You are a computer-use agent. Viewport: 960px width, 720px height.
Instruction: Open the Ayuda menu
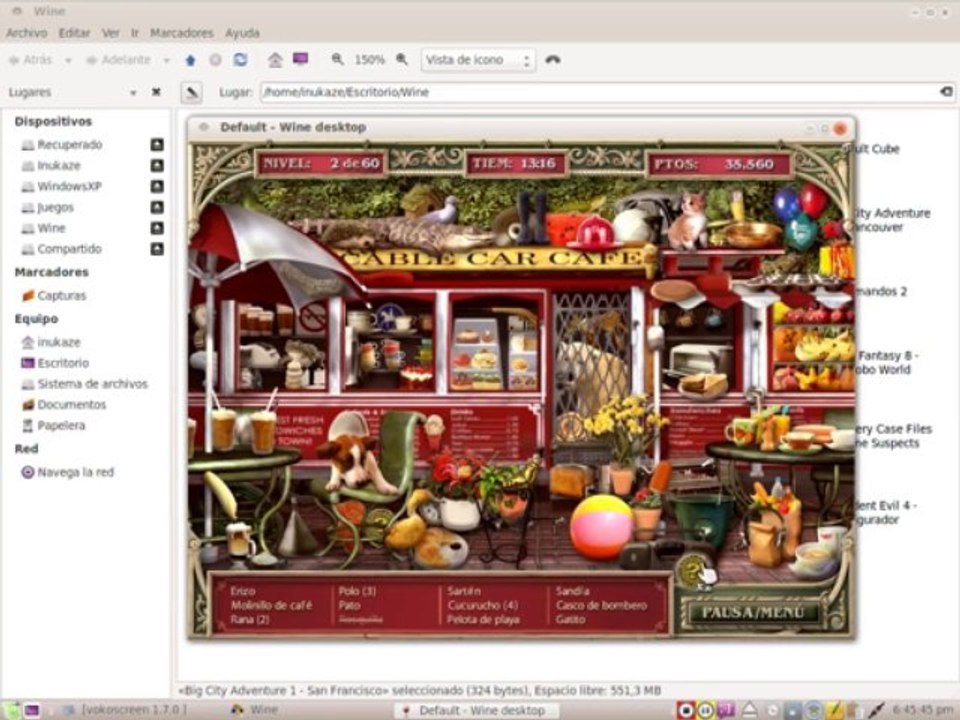(x=242, y=33)
